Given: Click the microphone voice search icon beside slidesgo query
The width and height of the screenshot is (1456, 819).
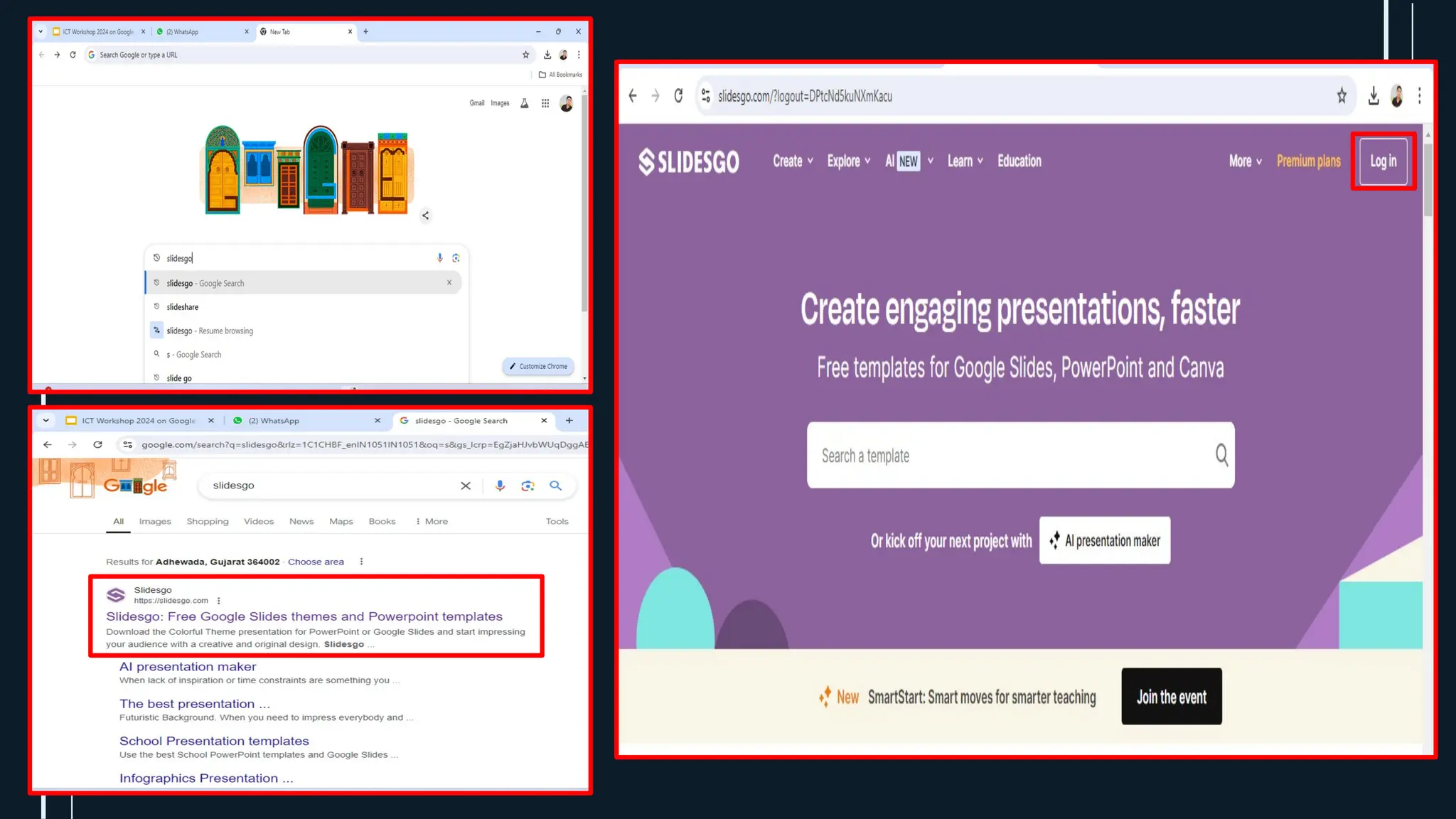Looking at the screenshot, I should 500,486.
